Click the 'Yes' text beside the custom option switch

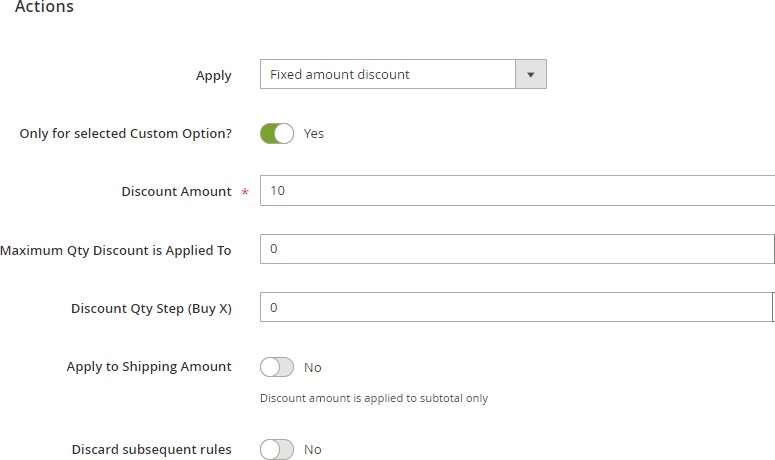[x=314, y=133]
